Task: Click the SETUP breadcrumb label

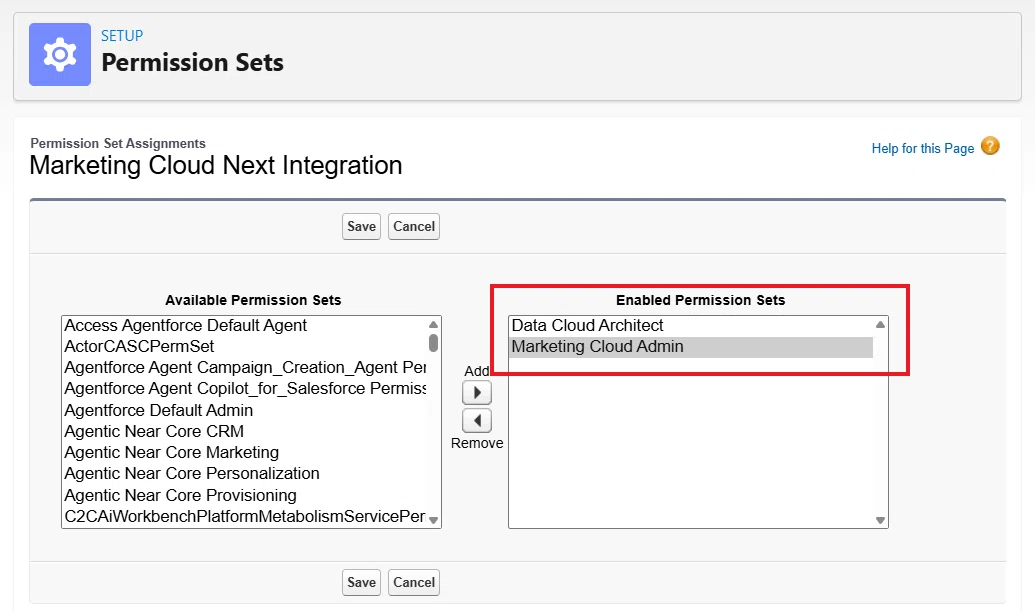Action: coord(122,36)
